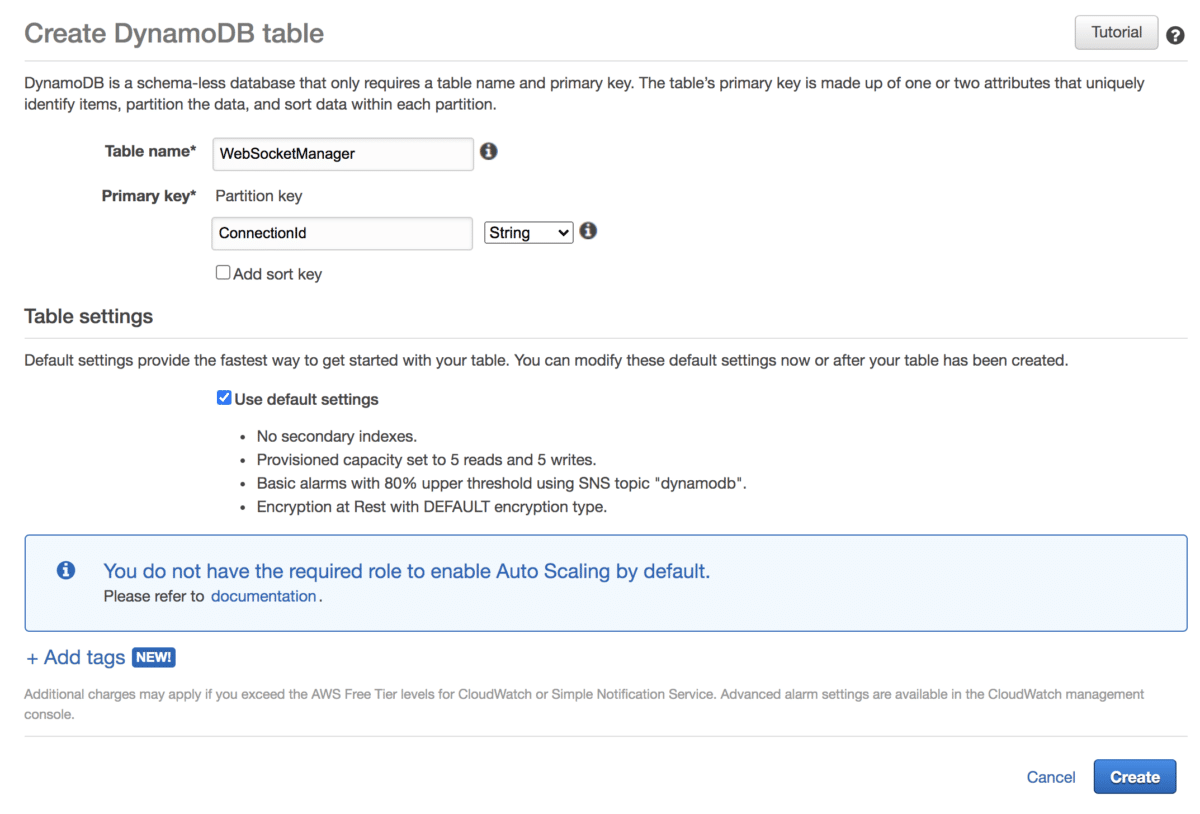Click the Table name input field
The width and height of the screenshot is (1200, 814).
(342, 153)
